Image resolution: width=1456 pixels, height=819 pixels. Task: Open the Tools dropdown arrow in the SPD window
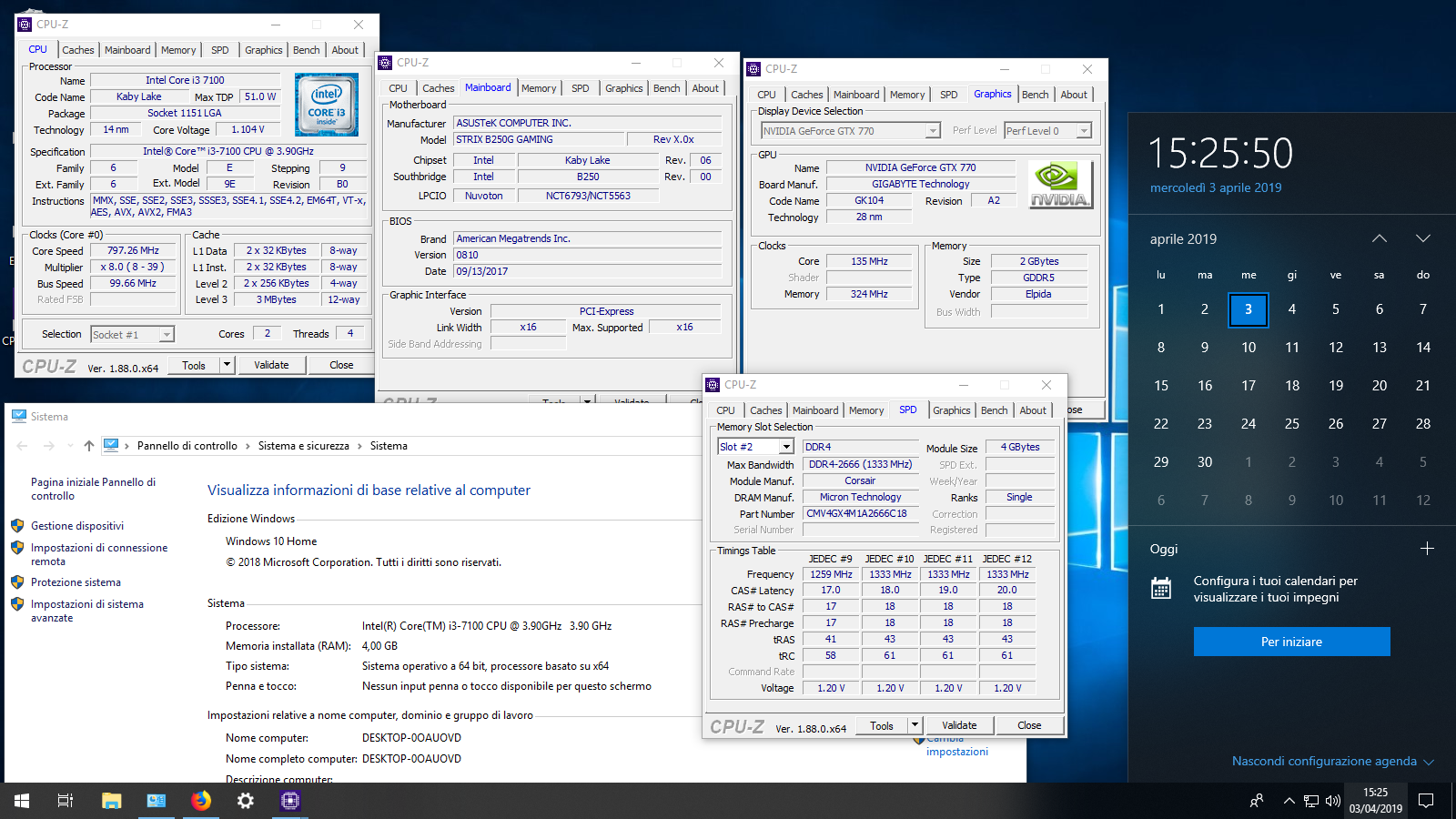(x=915, y=725)
